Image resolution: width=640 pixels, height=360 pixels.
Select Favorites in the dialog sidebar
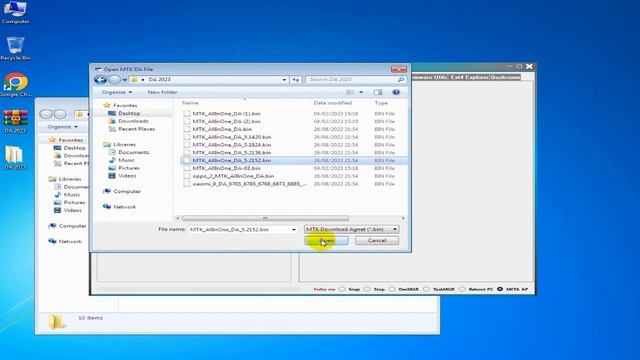(125, 105)
